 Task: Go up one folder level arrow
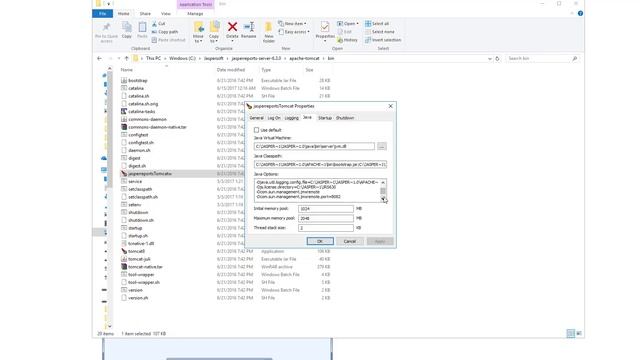tap(127, 58)
